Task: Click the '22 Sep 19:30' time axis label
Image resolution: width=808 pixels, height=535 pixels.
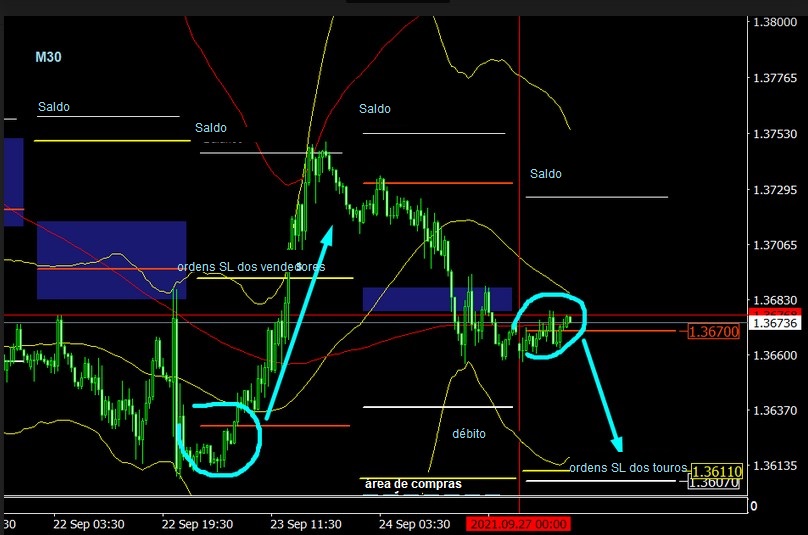Action: click(197, 523)
